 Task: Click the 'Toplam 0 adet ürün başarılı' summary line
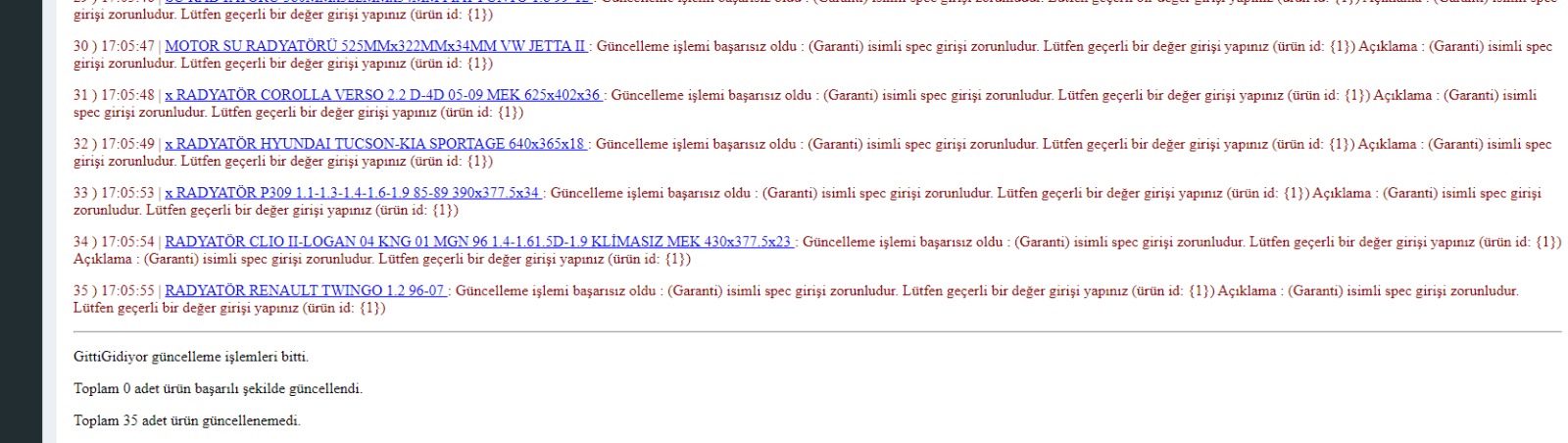click(218, 389)
